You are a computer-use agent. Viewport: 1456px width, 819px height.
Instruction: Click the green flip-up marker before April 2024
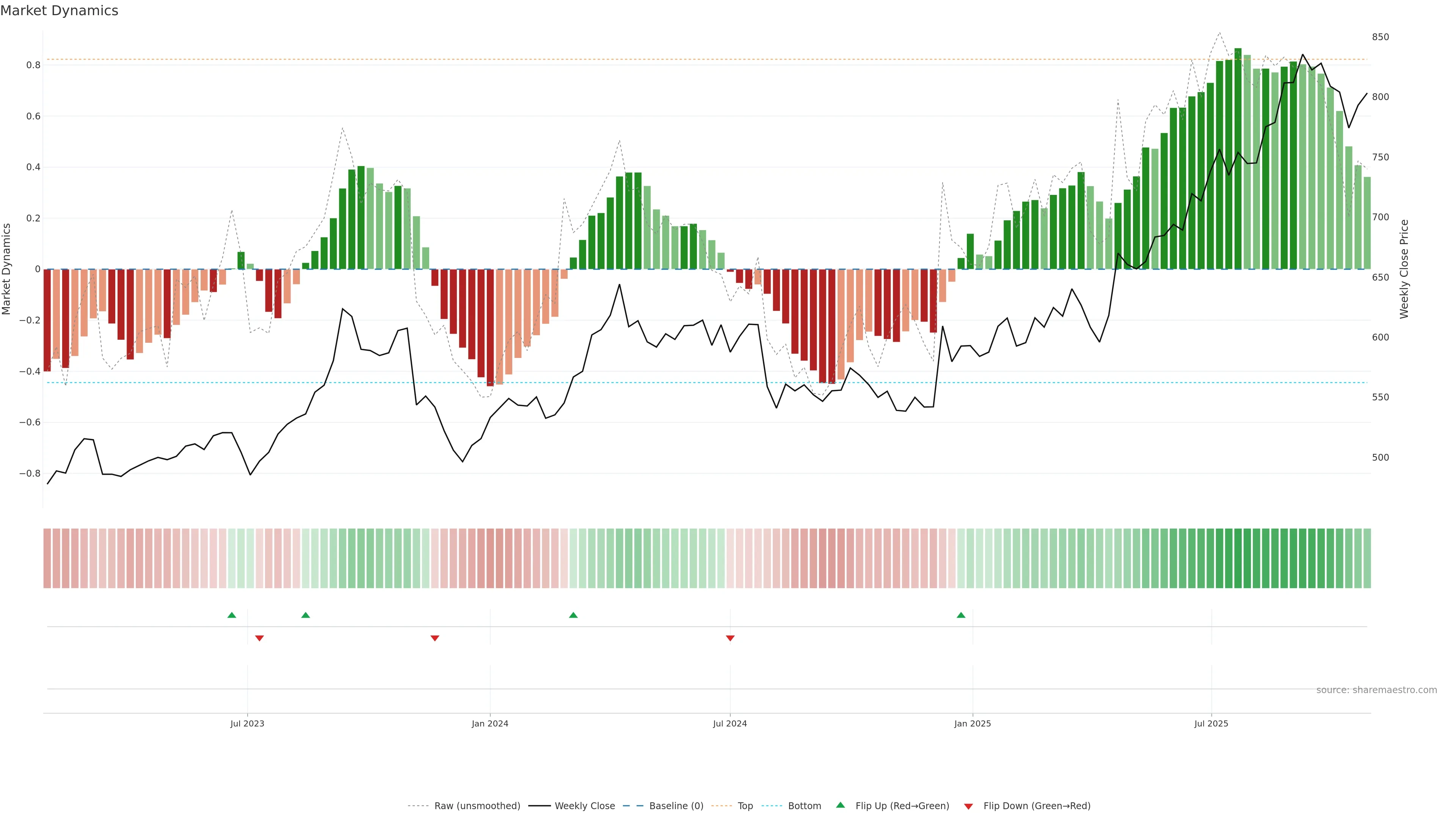pos(573,615)
